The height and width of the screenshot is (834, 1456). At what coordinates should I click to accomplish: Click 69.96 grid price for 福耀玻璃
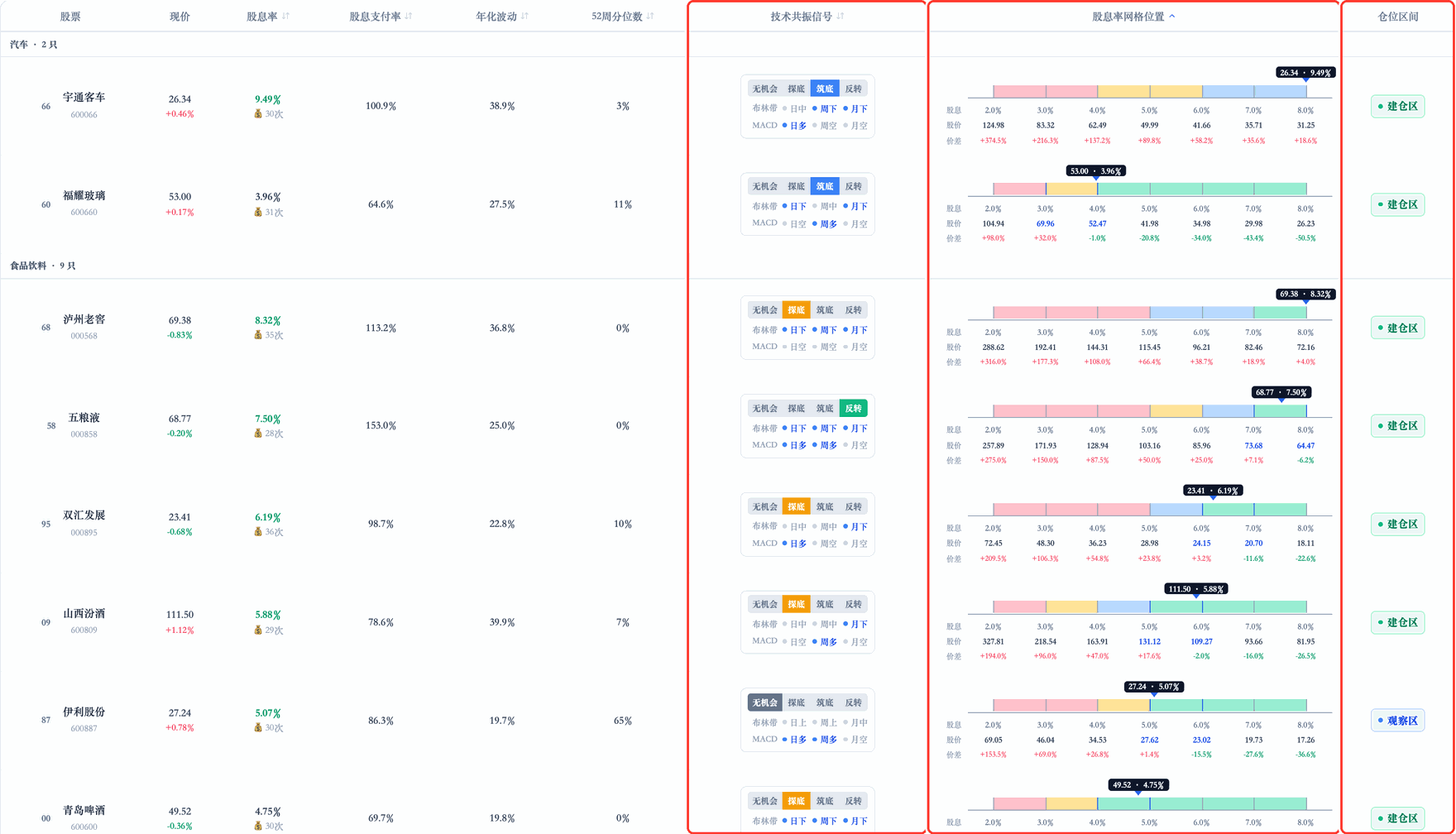point(1045,223)
